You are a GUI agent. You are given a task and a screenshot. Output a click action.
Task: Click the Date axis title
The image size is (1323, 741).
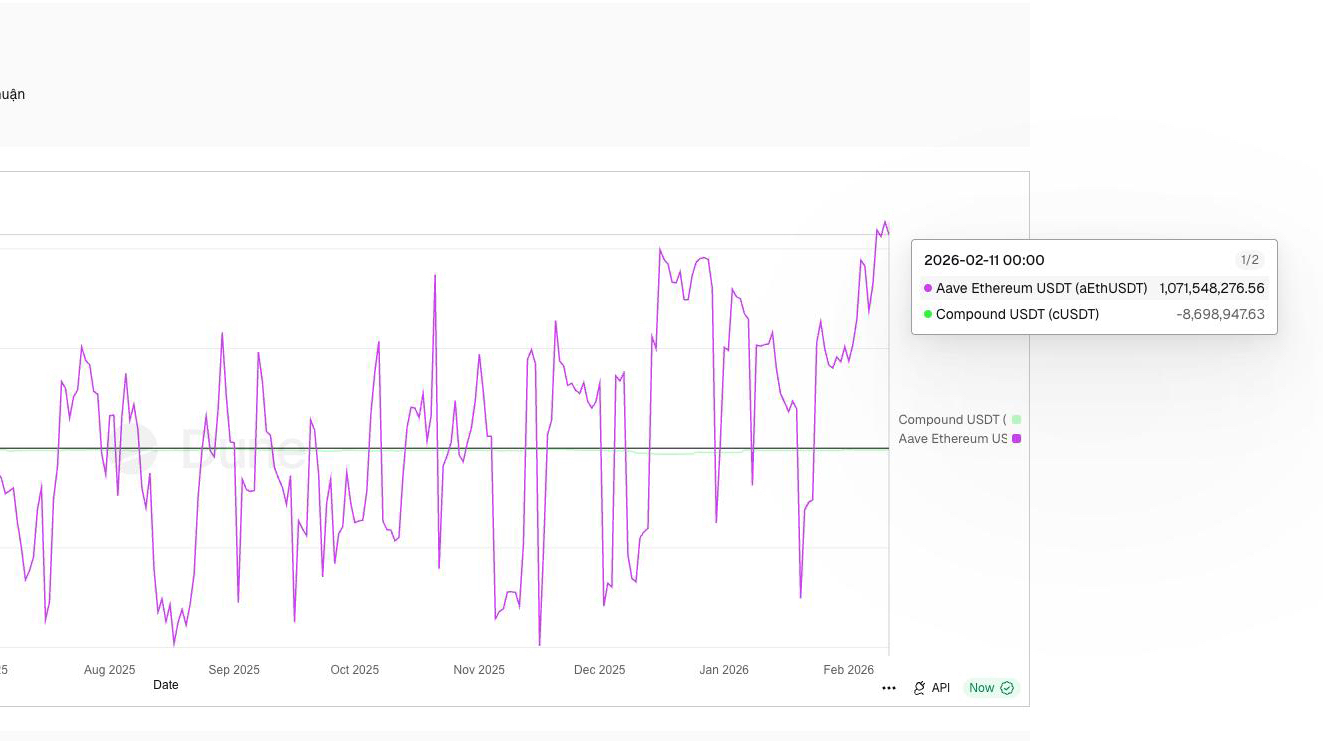[166, 685]
